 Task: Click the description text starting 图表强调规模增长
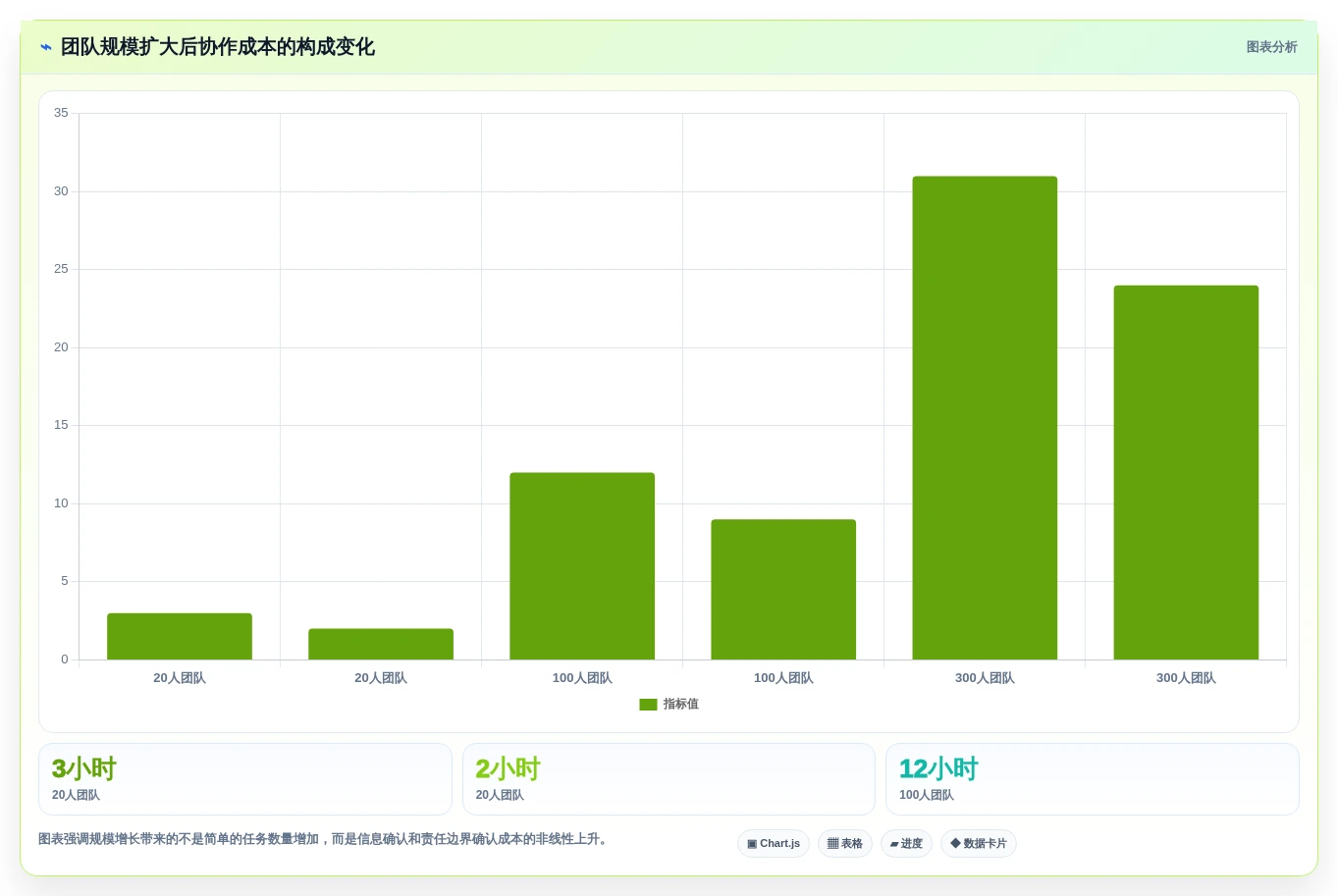[325, 839]
